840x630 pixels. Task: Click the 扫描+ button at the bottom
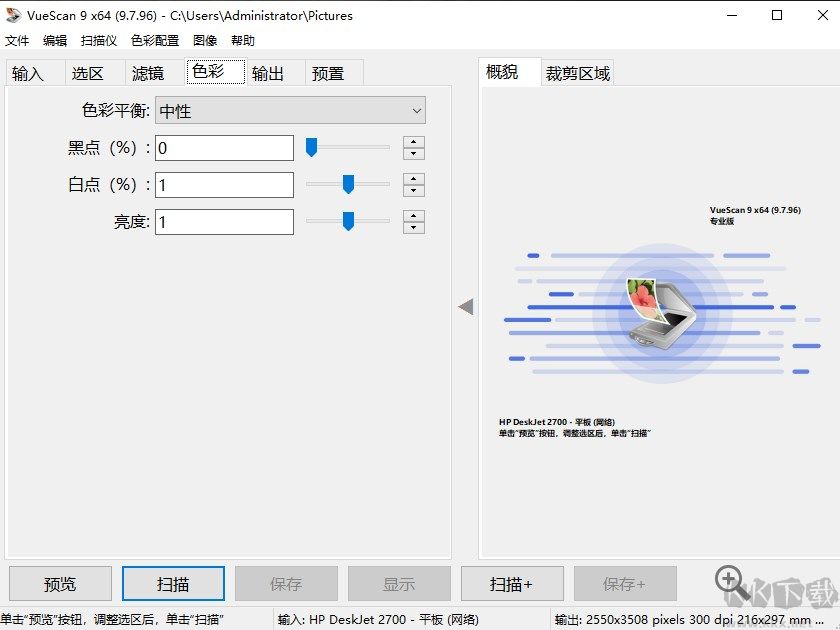(511, 583)
